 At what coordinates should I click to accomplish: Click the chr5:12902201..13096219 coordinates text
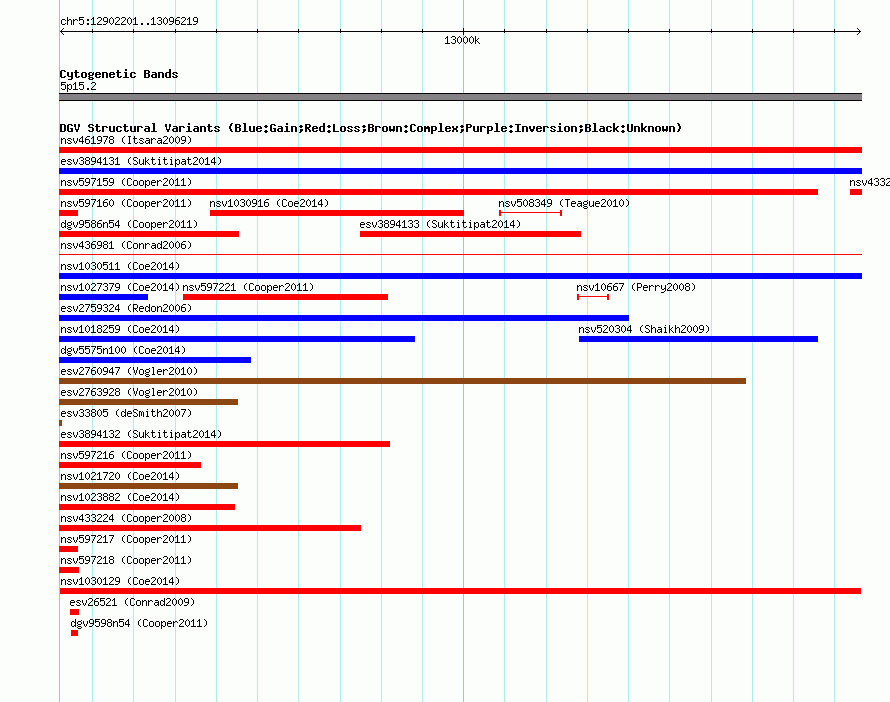129,22
